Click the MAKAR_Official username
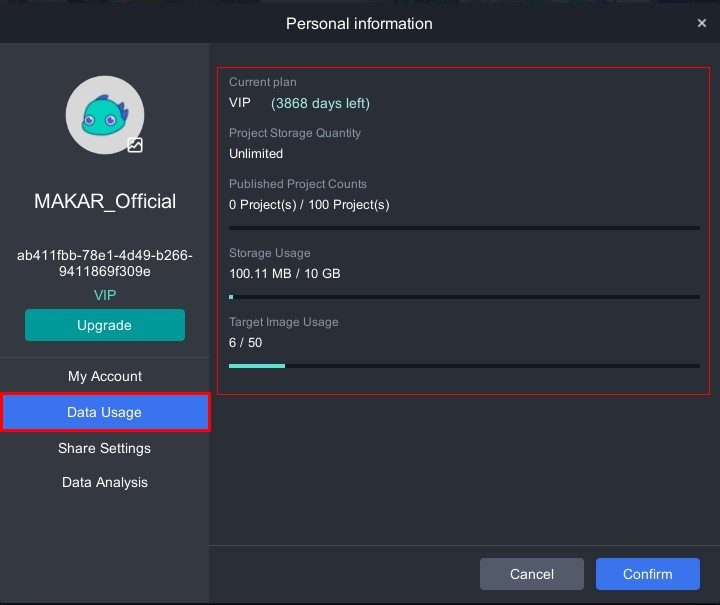720x605 pixels. click(x=105, y=201)
